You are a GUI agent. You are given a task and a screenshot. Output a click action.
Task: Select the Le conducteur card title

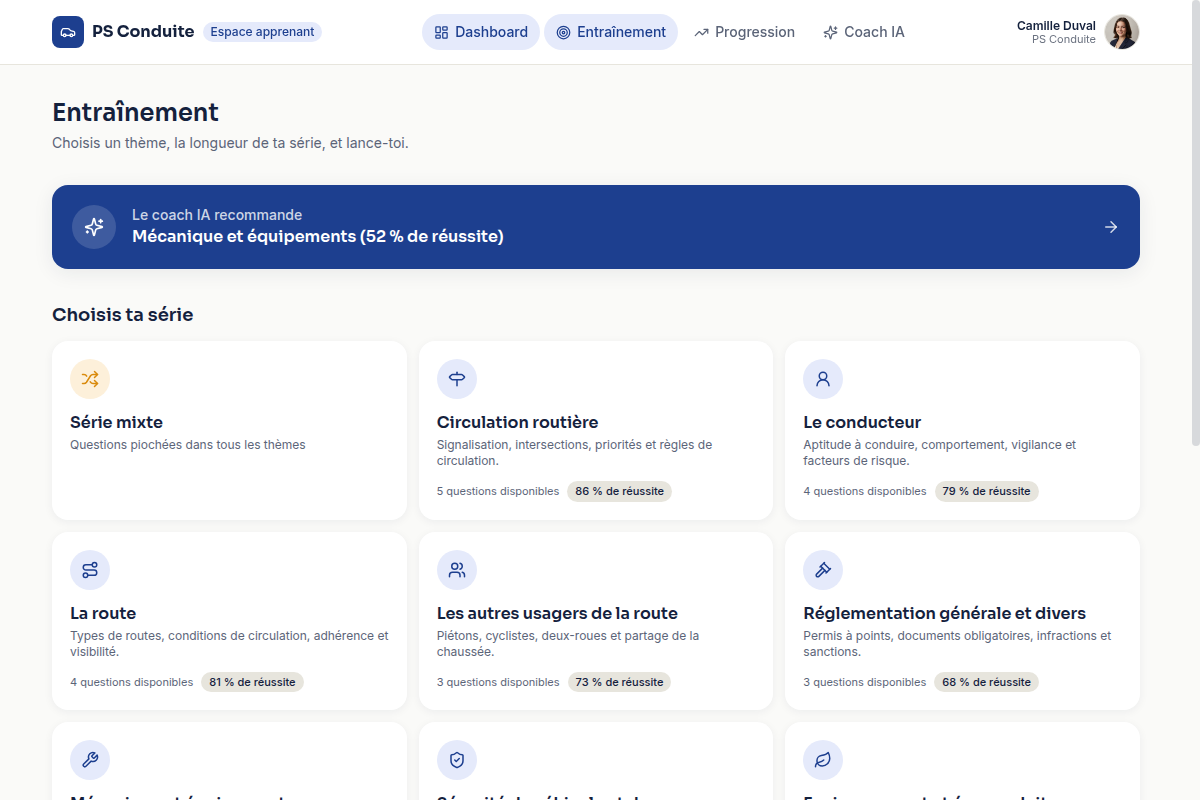point(862,422)
